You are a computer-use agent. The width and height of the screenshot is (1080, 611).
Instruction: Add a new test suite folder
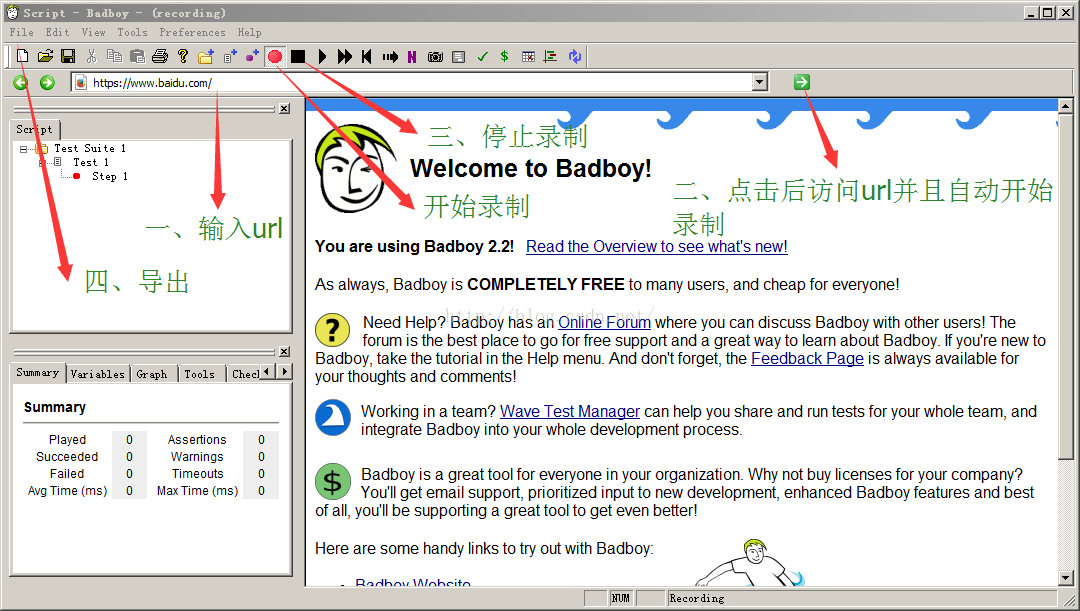pyautogui.click(x=205, y=56)
